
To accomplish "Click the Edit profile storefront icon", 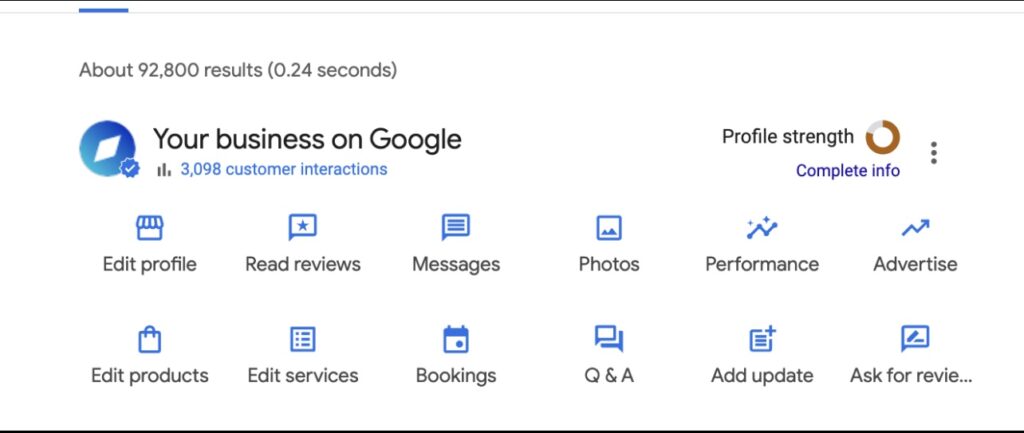I will (x=150, y=228).
